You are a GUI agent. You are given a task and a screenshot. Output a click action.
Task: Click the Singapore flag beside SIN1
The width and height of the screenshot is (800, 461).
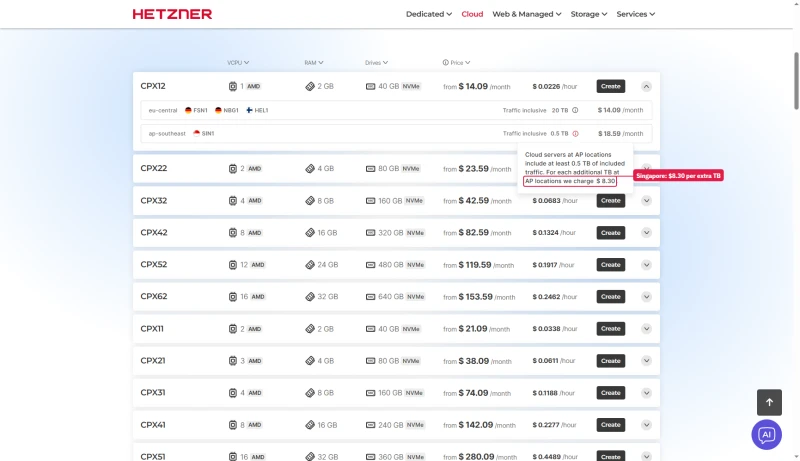click(x=196, y=133)
